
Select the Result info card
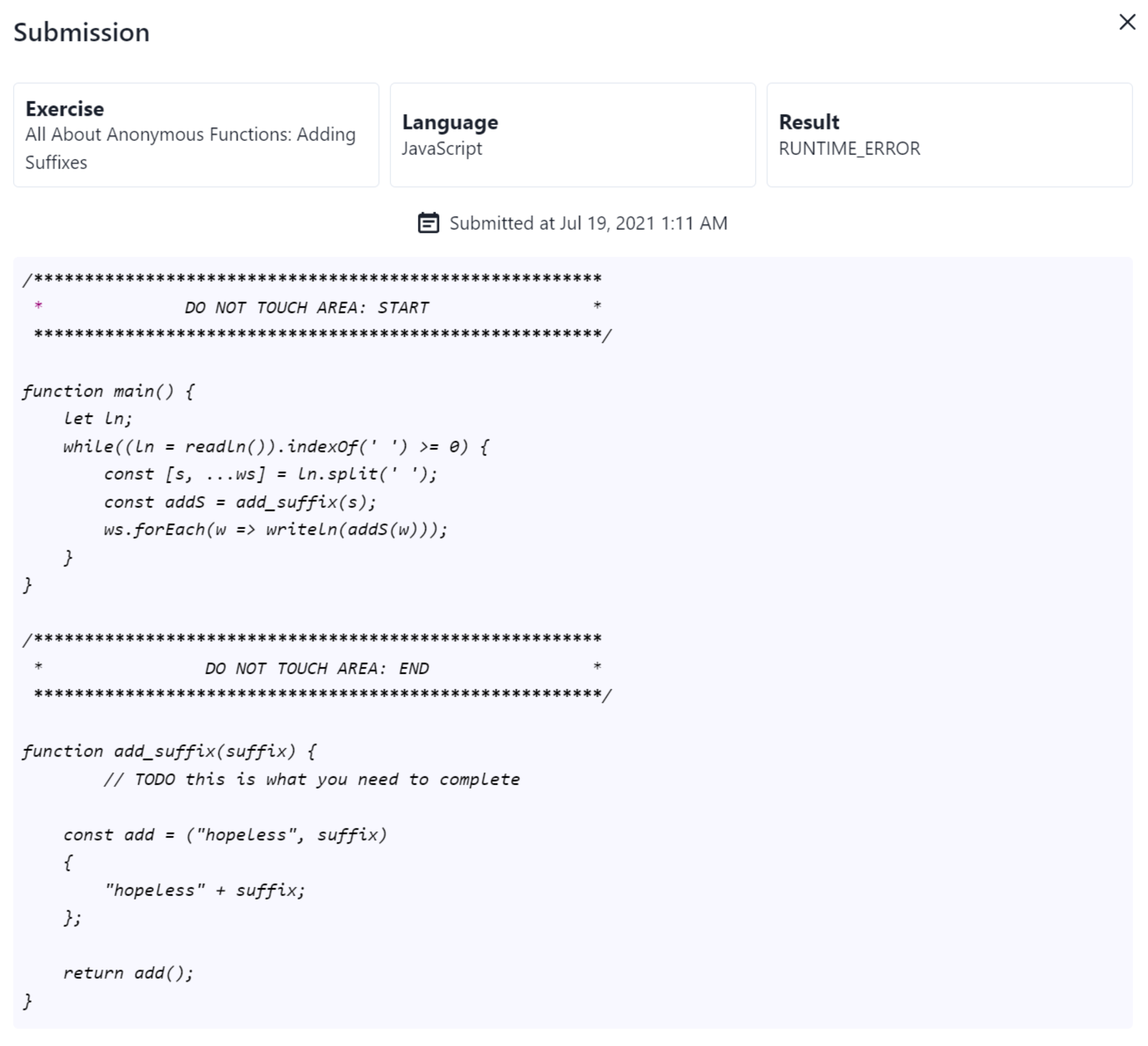(949, 135)
